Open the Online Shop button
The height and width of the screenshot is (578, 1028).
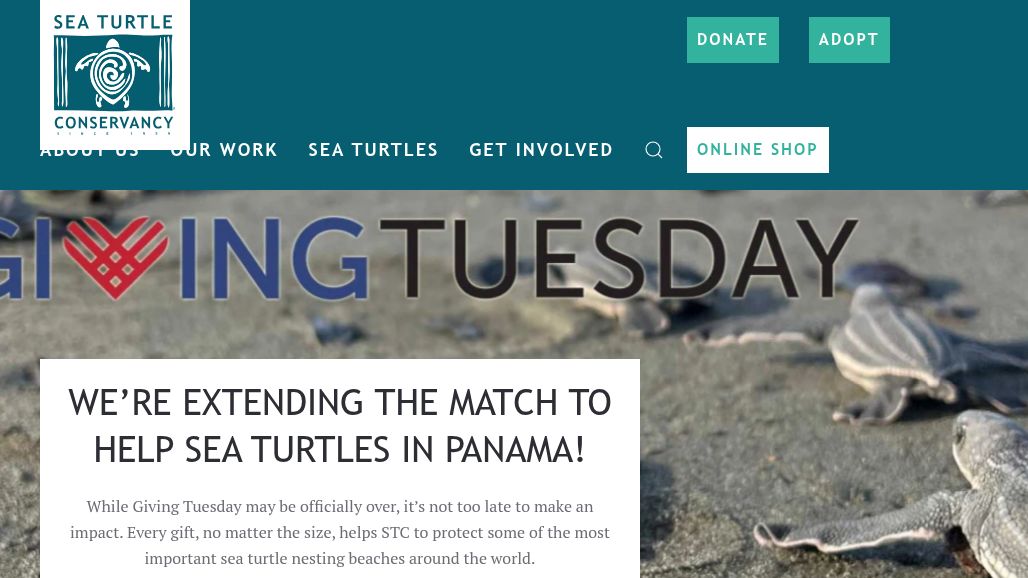point(757,150)
